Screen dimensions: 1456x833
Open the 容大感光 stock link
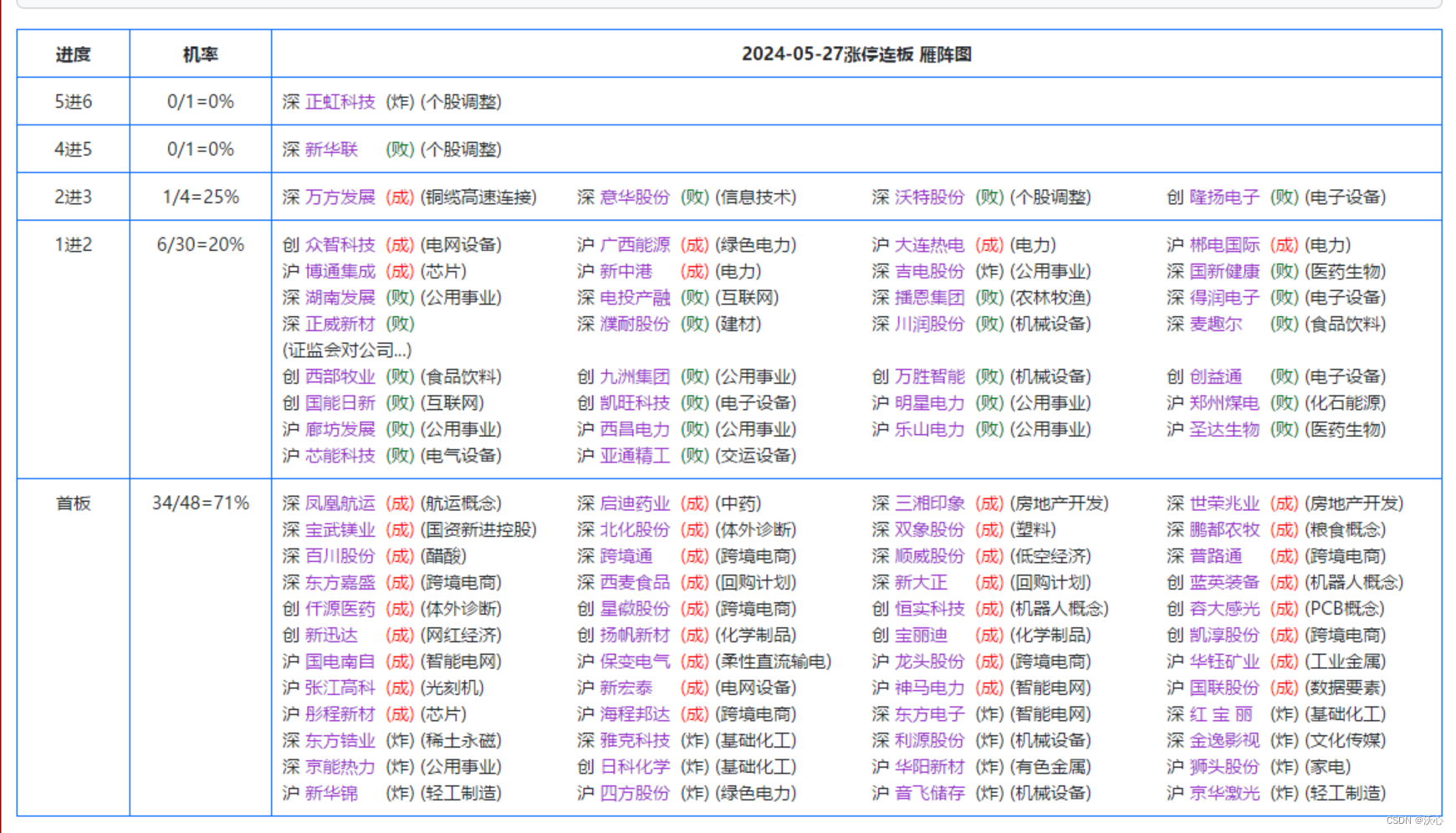1224,609
